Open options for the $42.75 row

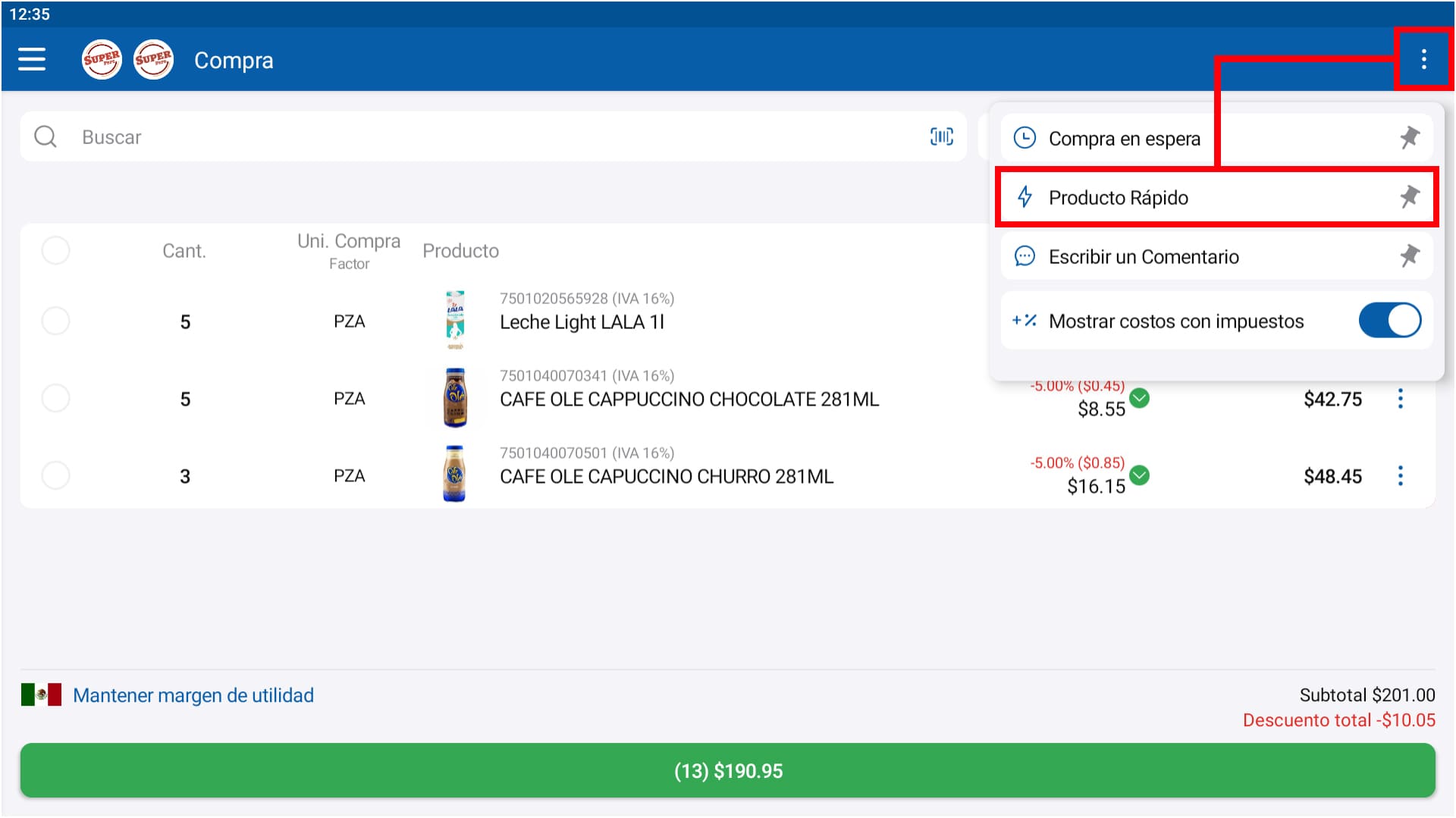coord(1400,399)
